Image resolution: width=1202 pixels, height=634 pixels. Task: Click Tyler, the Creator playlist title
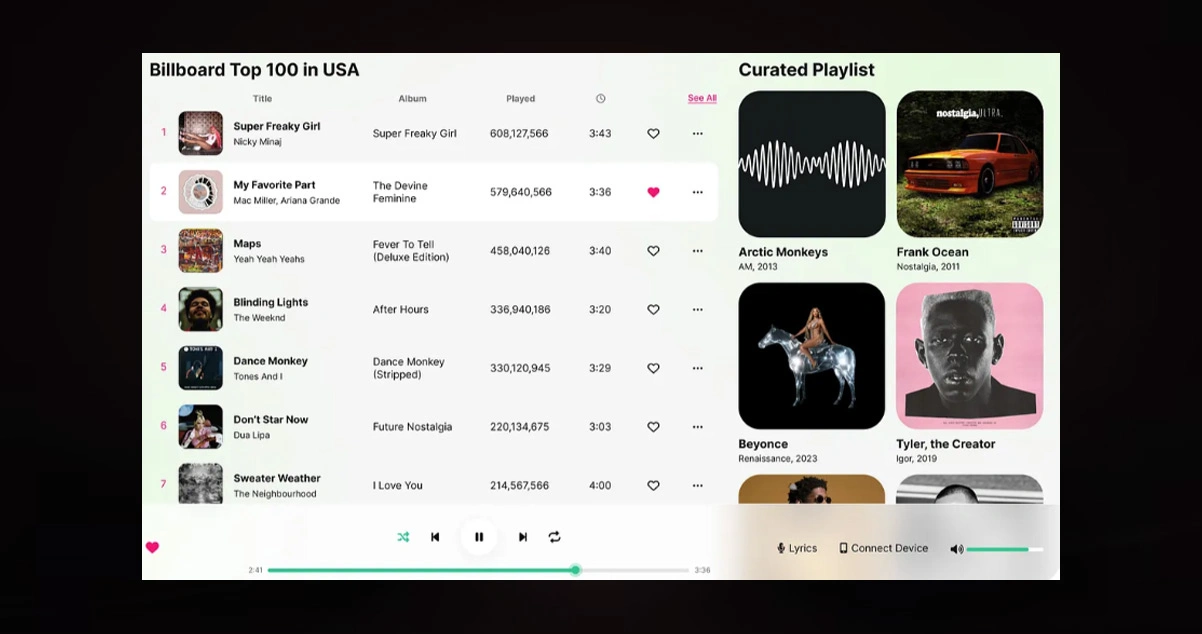[x=946, y=444]
